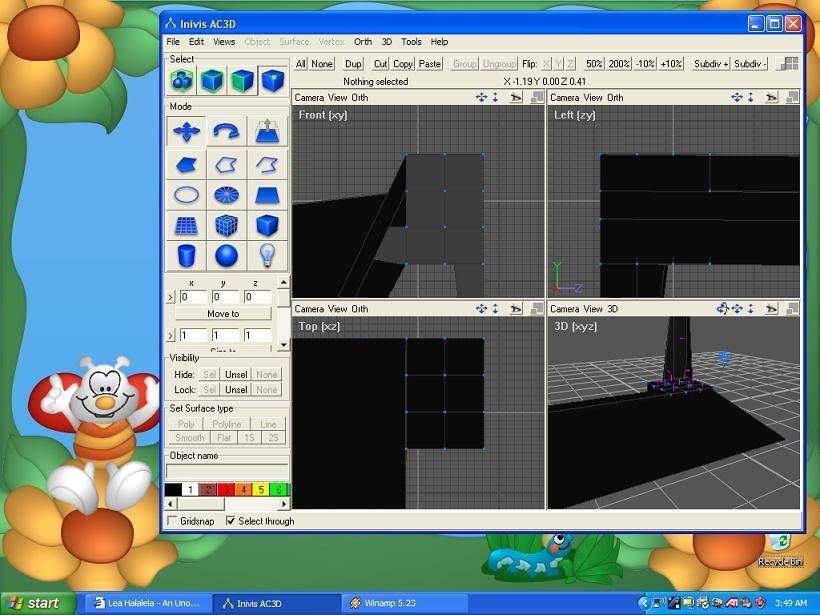Choose the open Line draw tool

[267, 165]
